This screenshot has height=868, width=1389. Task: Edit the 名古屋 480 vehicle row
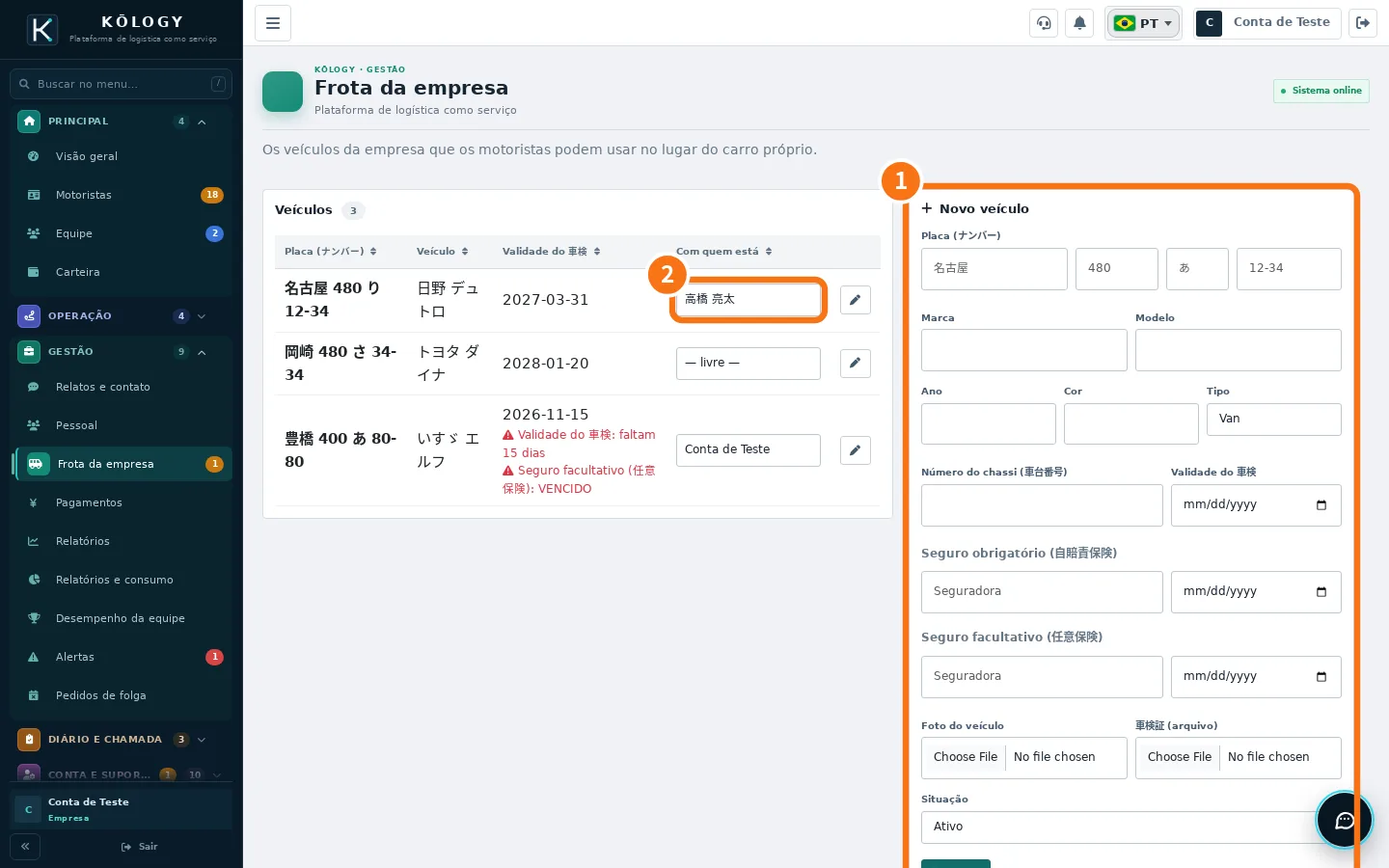856,300
